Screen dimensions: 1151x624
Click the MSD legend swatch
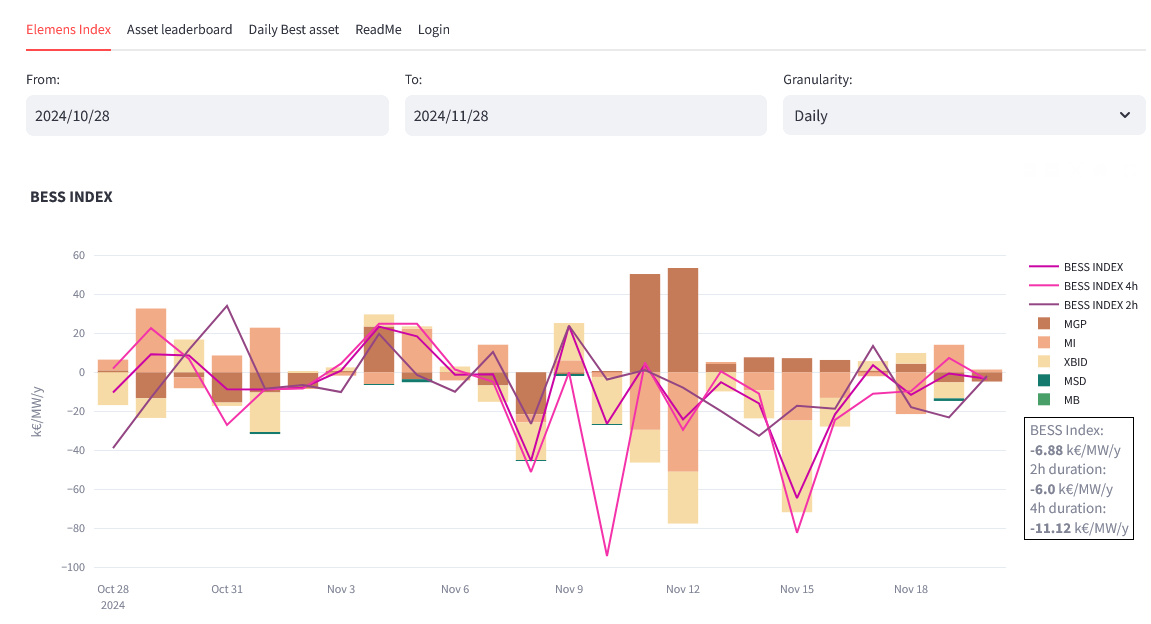coord(1044,381)
